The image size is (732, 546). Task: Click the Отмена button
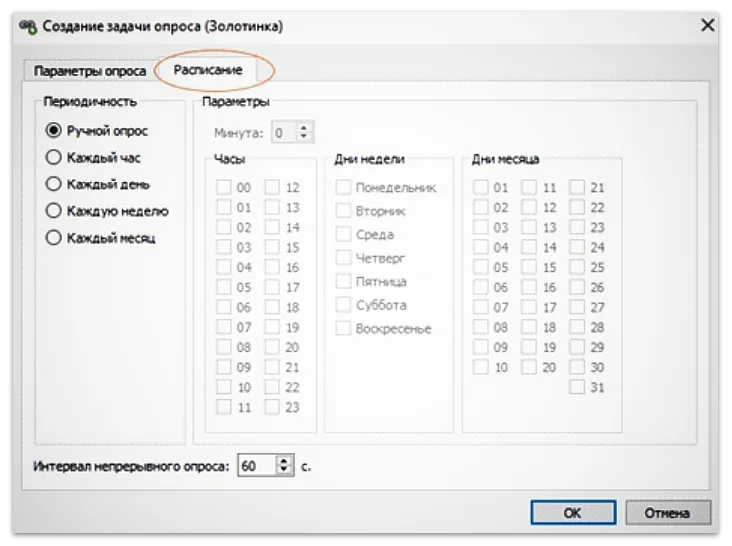(666, 513)
